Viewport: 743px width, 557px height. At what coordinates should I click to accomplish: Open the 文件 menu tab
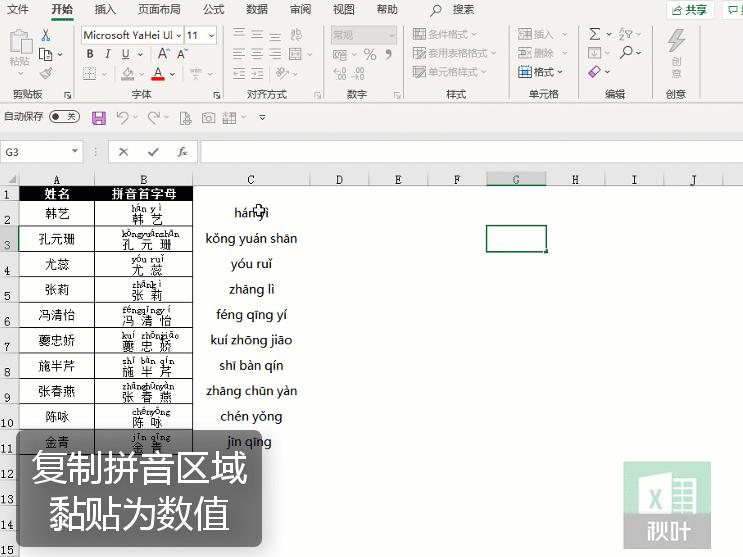(18, 9)
